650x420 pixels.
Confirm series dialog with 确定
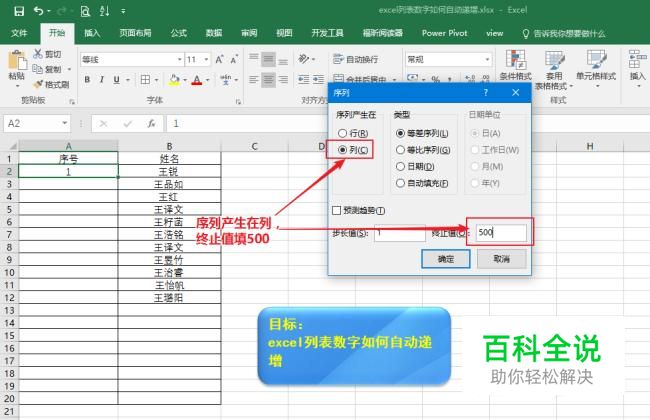click(x=446, y=259)
